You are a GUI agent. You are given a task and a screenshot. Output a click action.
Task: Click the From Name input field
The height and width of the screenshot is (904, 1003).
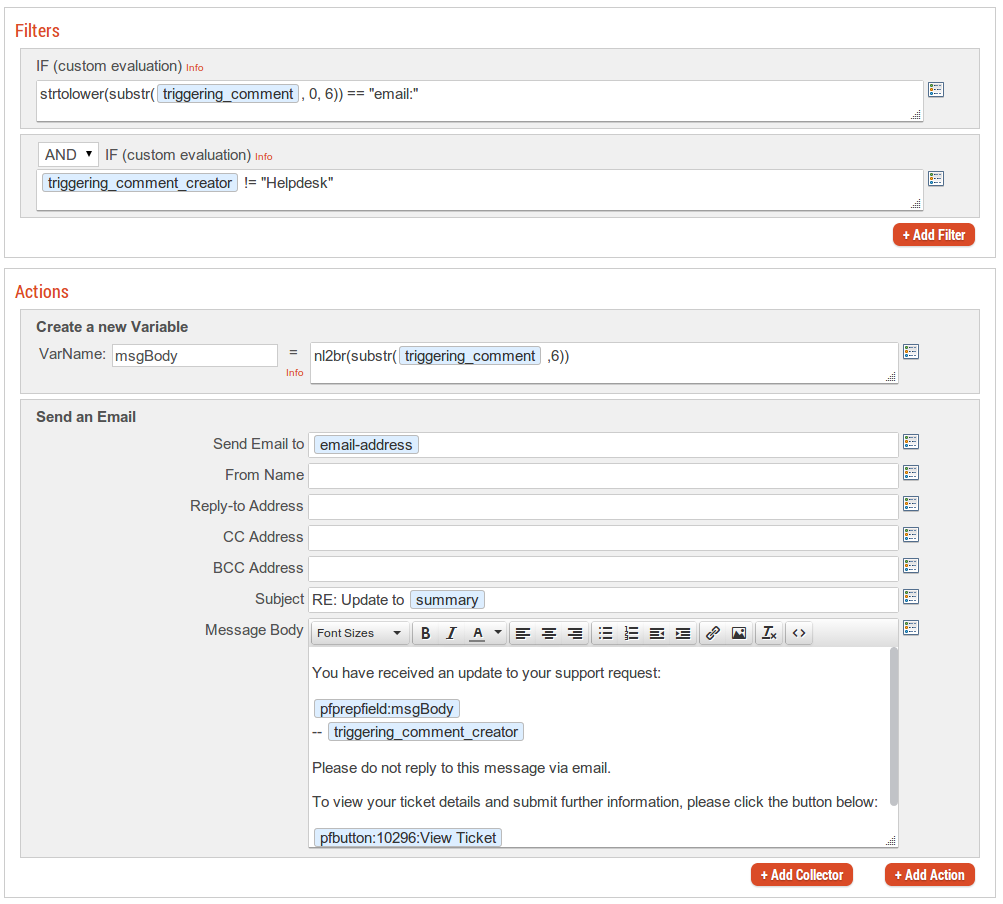pyautogui.click(x=603, y=475)
